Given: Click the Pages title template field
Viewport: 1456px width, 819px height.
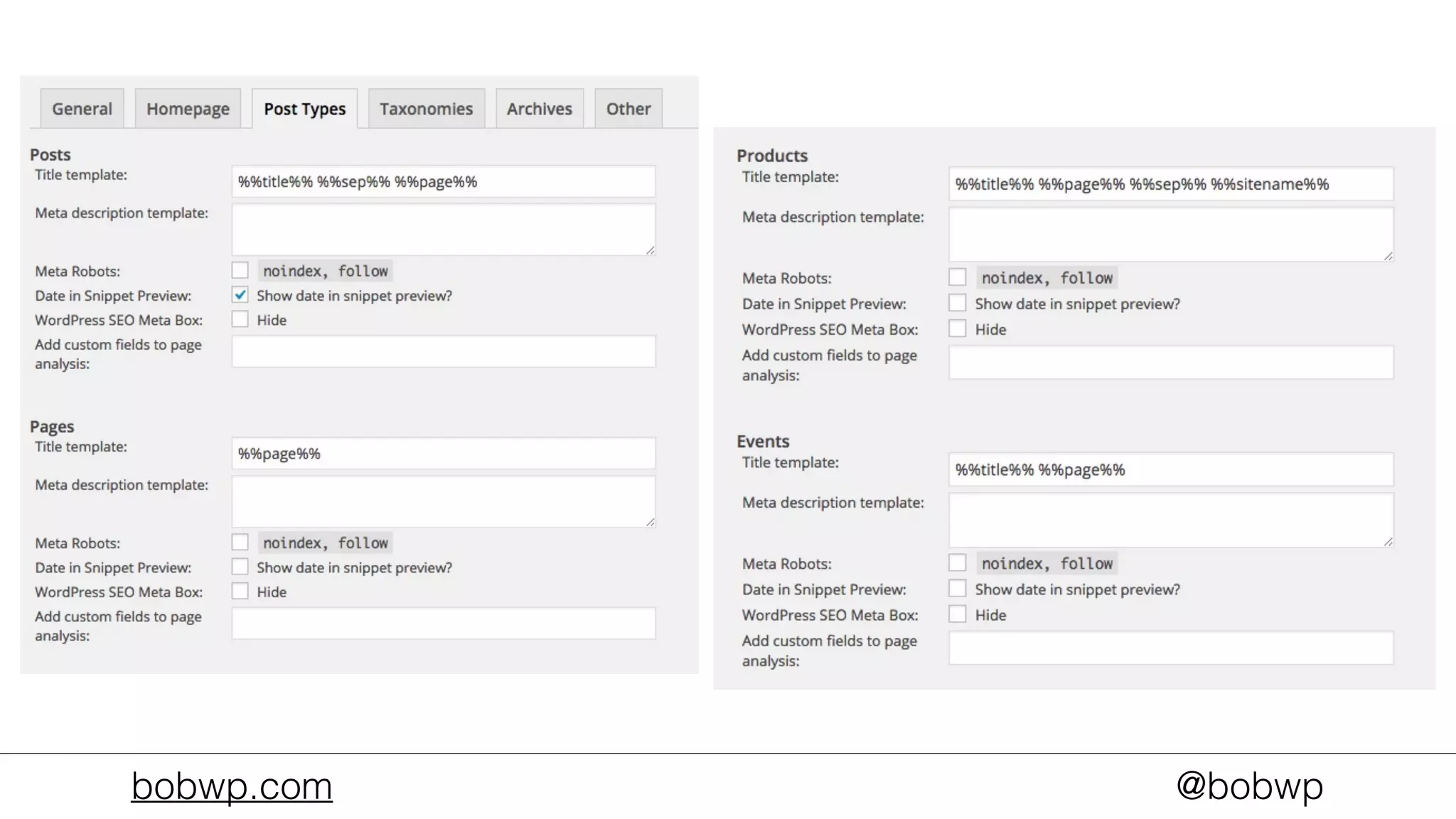Looking at the screenshot, I should click(443, 454).
